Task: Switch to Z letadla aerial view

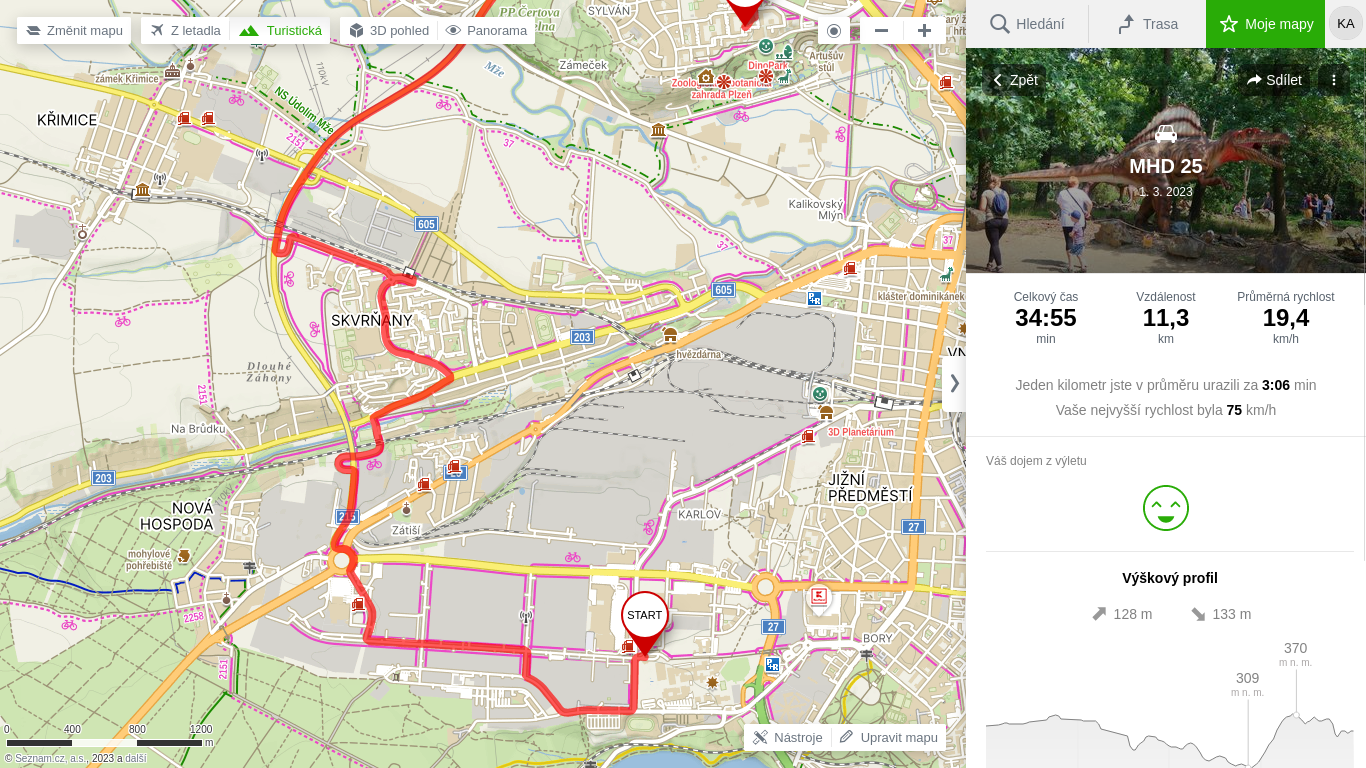Action: [x=185, y=30]
